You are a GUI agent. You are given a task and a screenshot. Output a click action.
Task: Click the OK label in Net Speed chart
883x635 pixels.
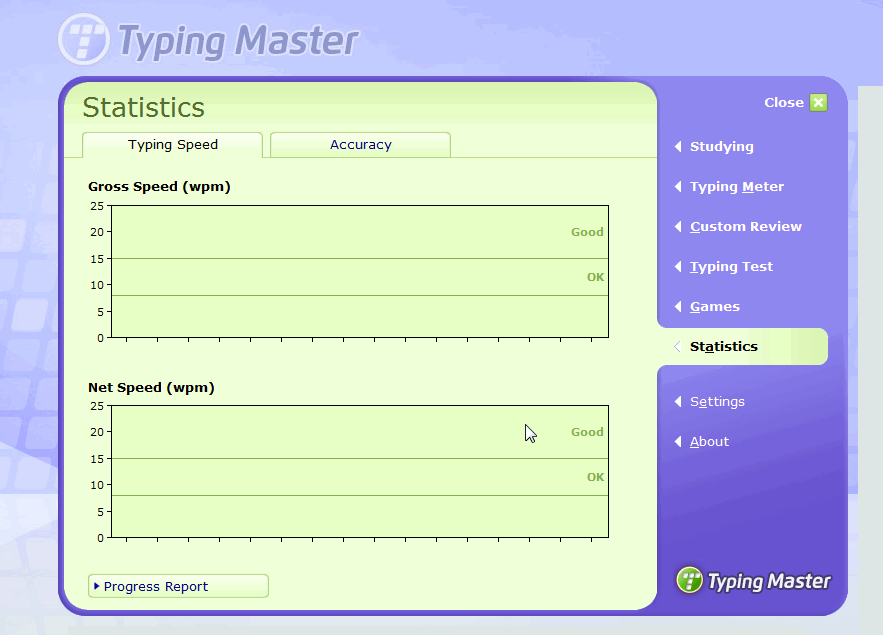coord(595,477)
